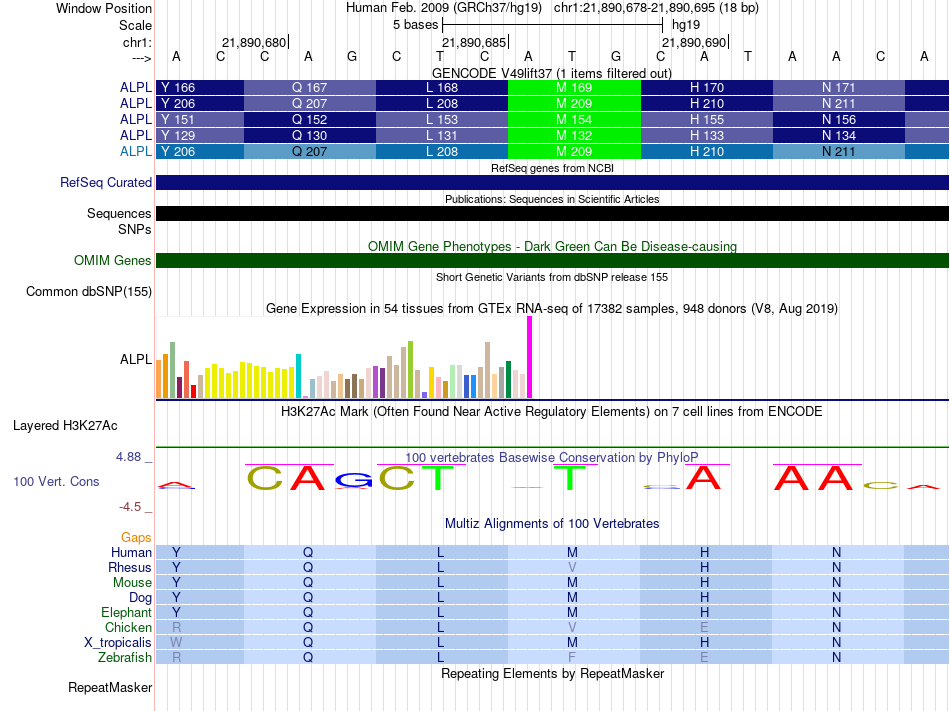Click the Window Position label
950x711 pixels.
pos(104,8)
